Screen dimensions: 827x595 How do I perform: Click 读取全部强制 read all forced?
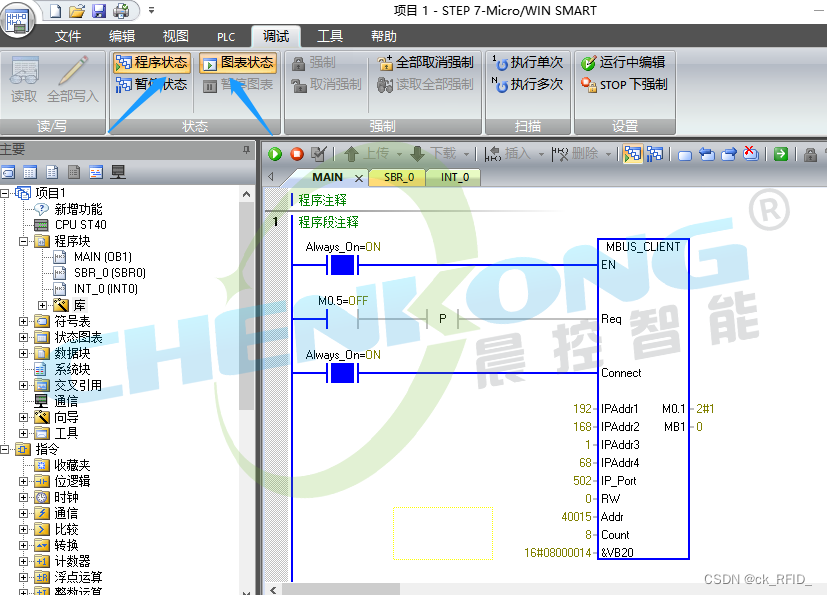point(426,84)
